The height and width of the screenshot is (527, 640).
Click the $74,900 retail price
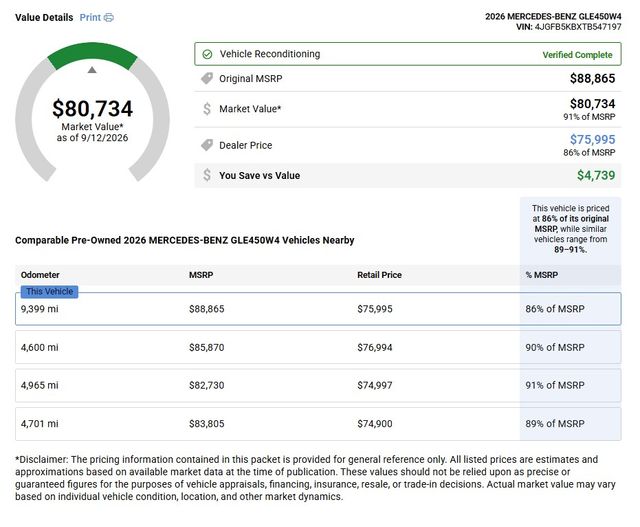point(375,424)
